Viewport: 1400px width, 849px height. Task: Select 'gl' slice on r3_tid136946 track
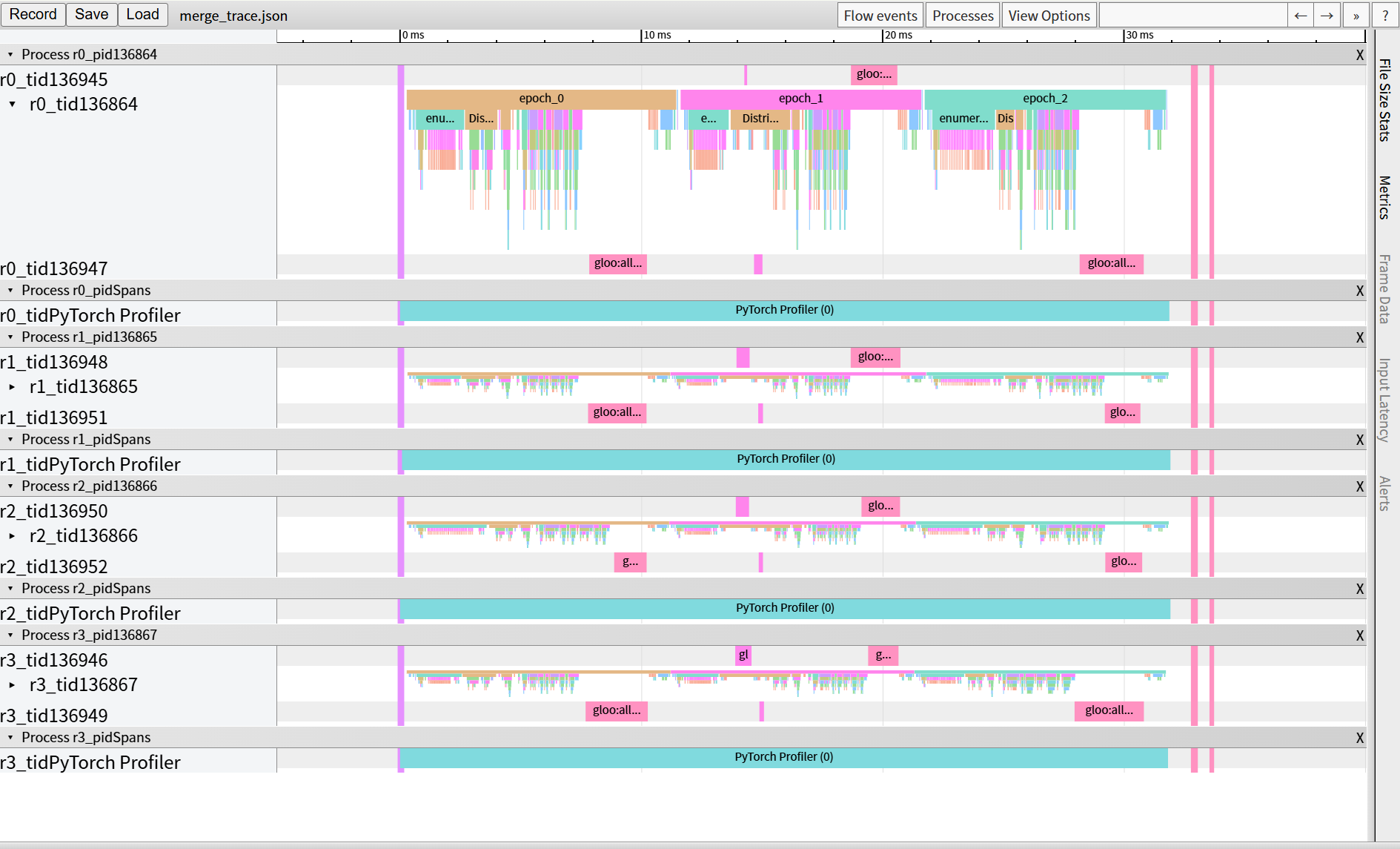pyautogui.click(x=743, y=655)
